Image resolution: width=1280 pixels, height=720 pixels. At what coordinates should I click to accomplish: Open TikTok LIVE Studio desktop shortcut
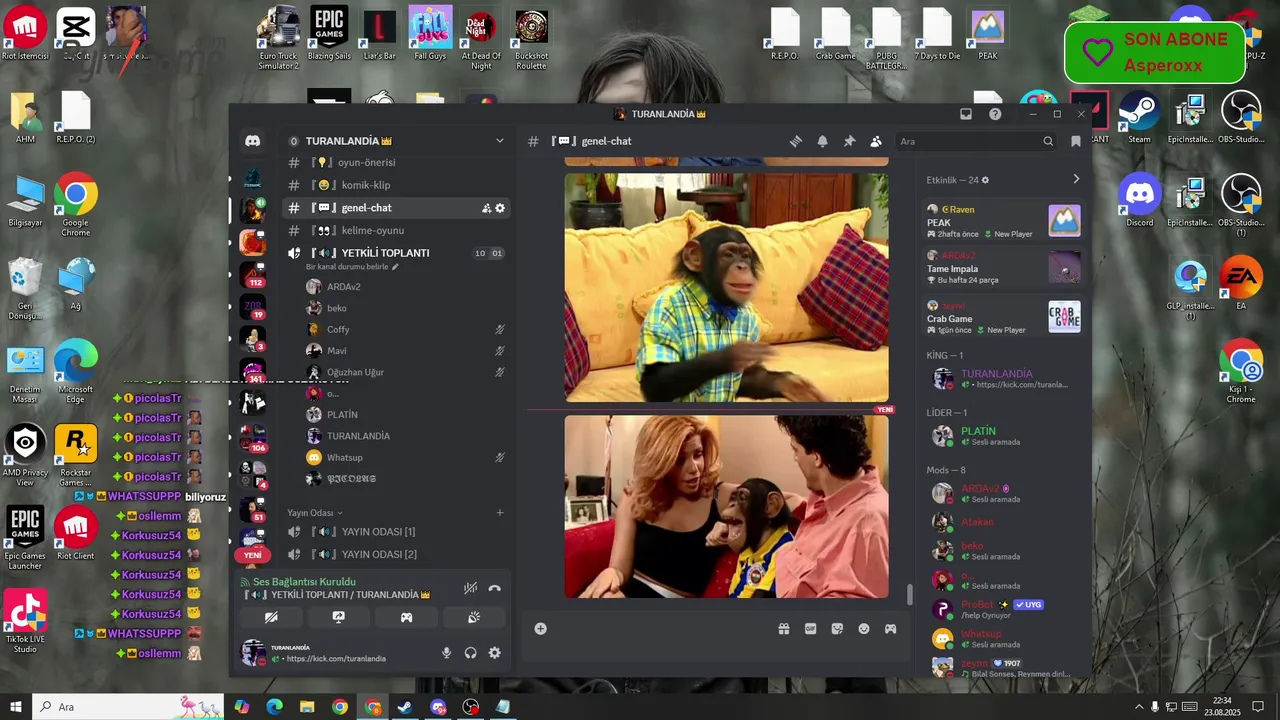click(x=25, y=622)
